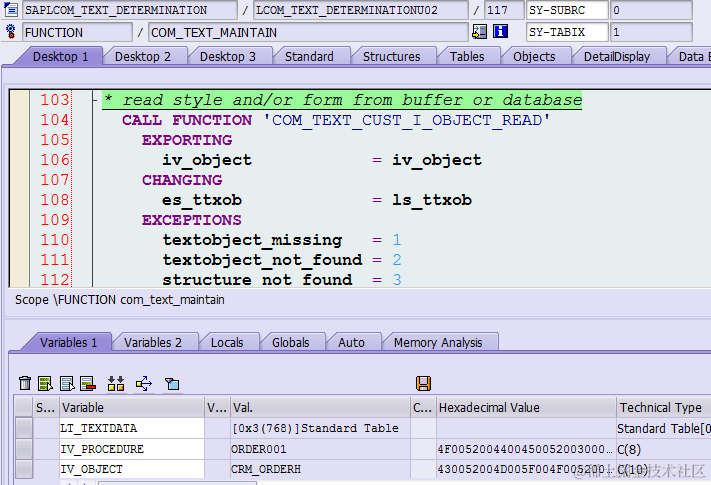Click textobject_not_found on line 111
This screenshot has width=711, height=485.
[x=263, y=260]
